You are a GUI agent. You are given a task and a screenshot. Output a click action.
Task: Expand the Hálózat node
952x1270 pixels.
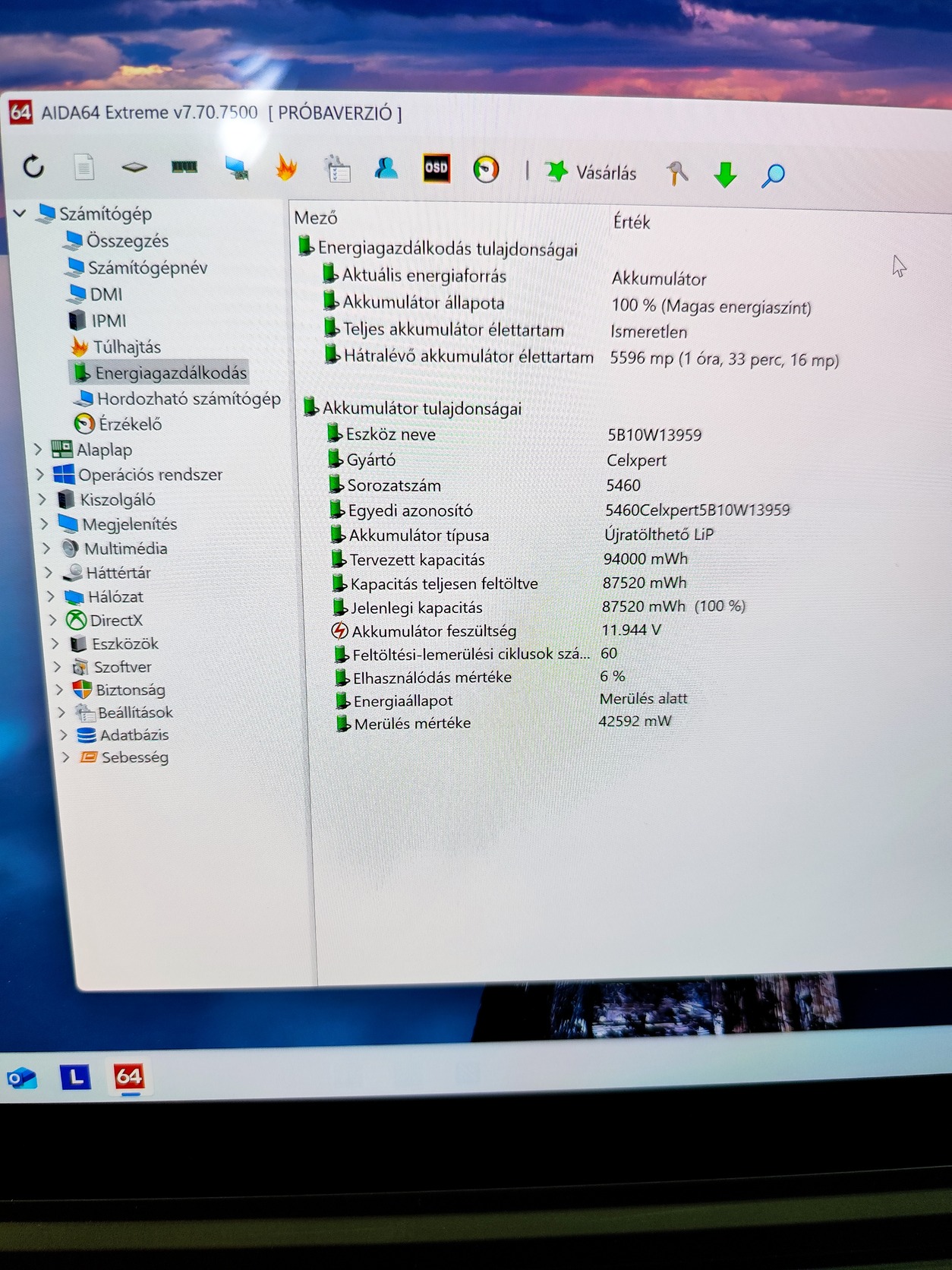tap(51, 597)
